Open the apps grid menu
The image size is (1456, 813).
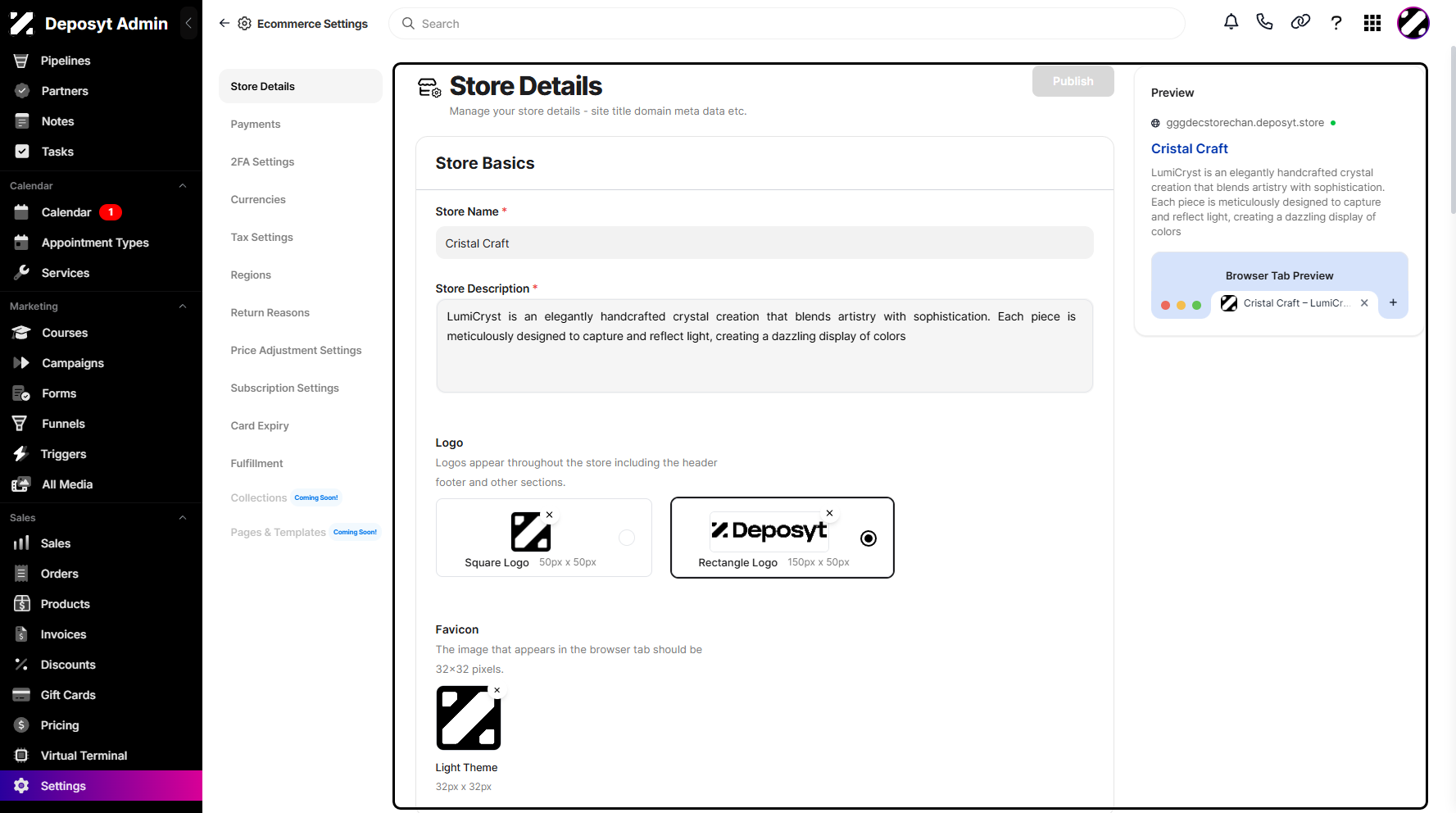[x=1372, y=23]
